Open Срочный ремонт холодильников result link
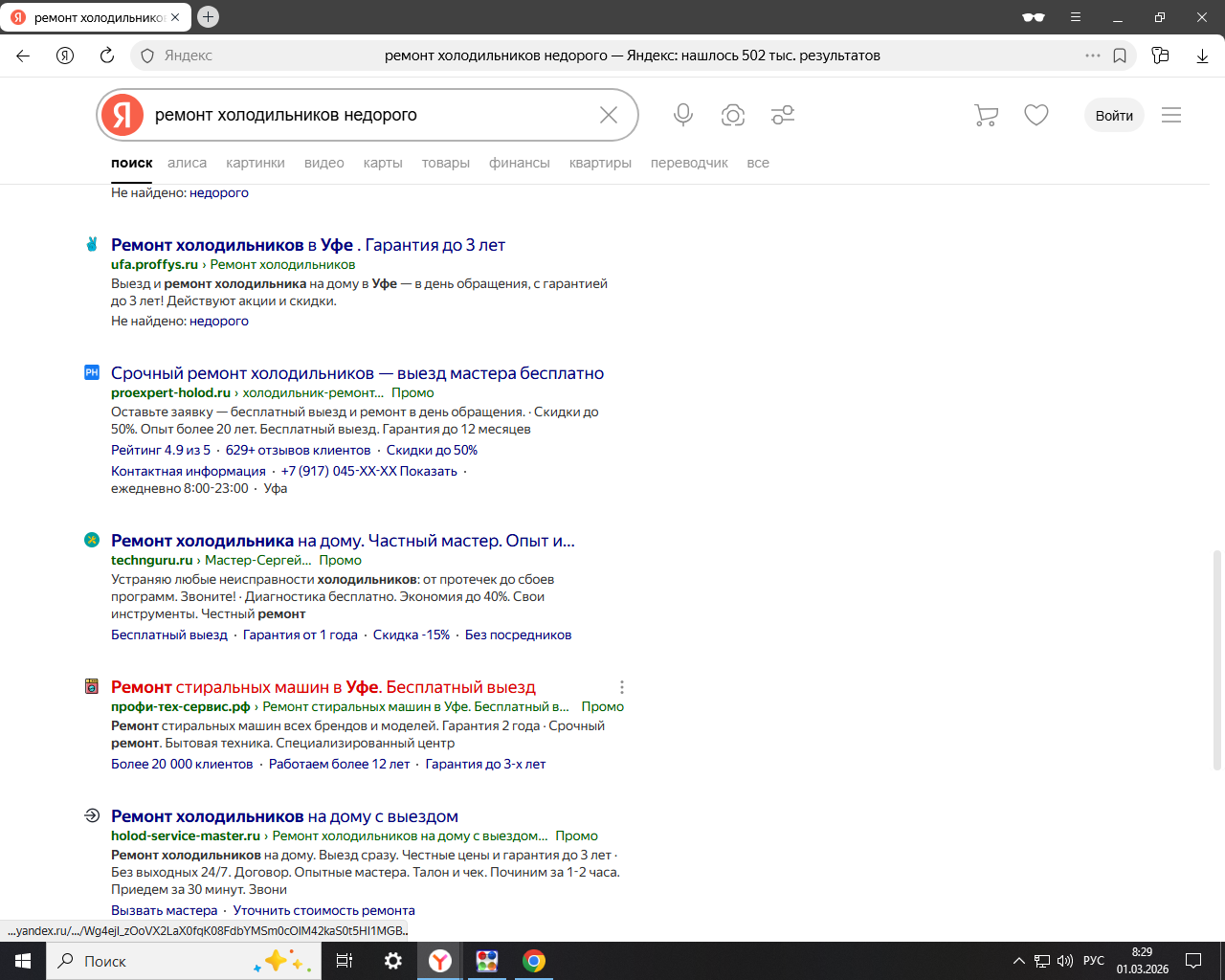 click(357, 373)
